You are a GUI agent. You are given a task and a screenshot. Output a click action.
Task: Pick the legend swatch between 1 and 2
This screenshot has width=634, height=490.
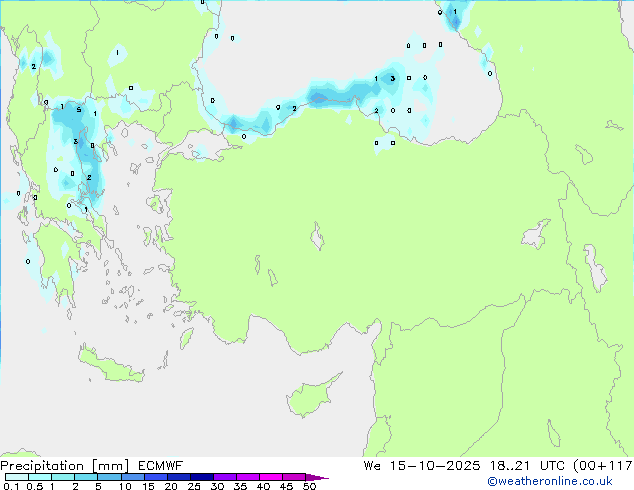tap(63, 477)
